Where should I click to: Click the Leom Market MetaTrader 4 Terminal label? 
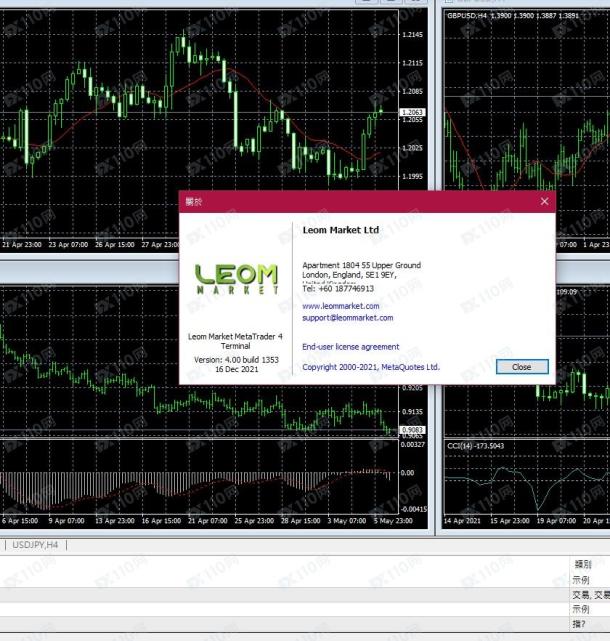pyautogui.click(x=235, y=341)
